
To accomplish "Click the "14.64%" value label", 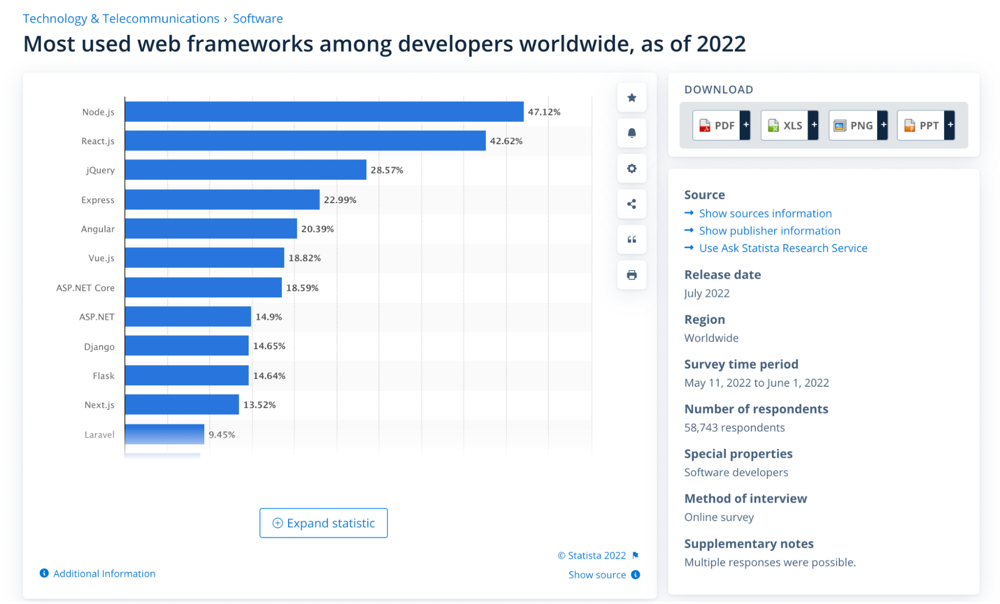I will point(269,376).
